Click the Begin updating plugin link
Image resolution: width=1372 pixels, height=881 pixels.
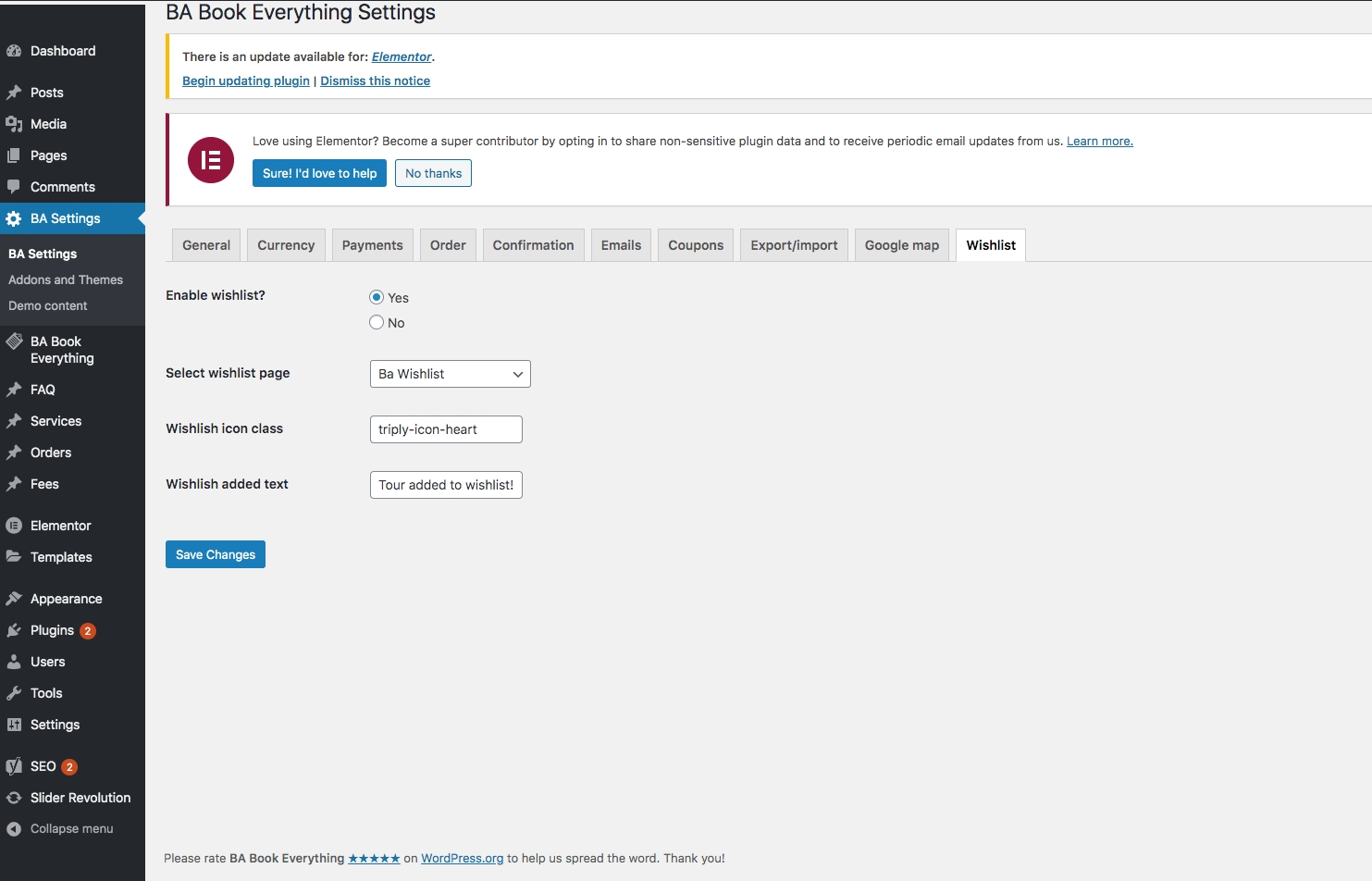pos(246,81)
